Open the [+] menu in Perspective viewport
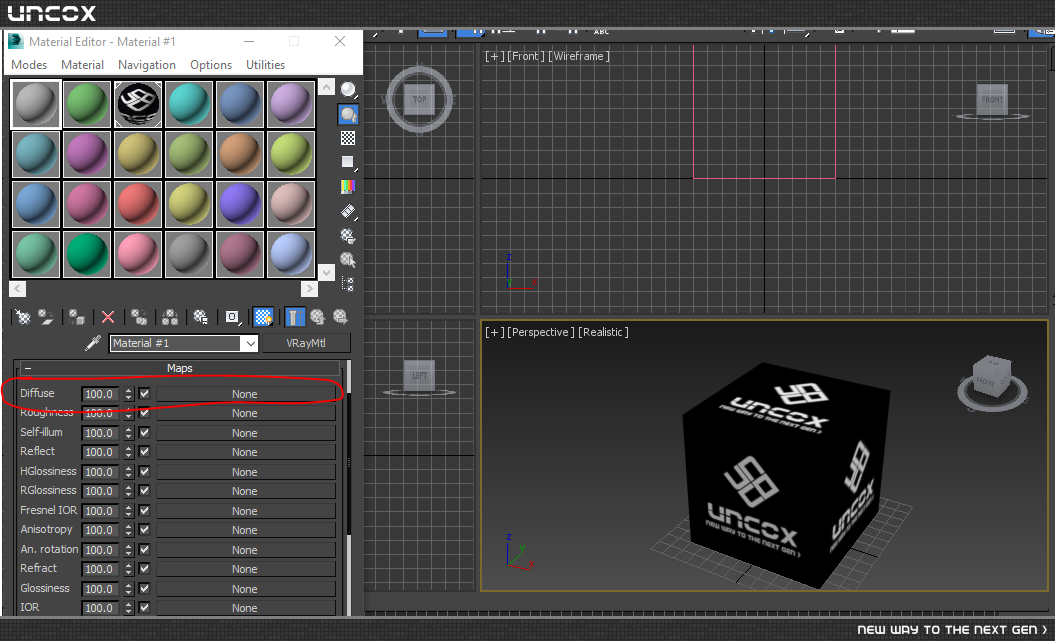 click(x=495, y=332)
